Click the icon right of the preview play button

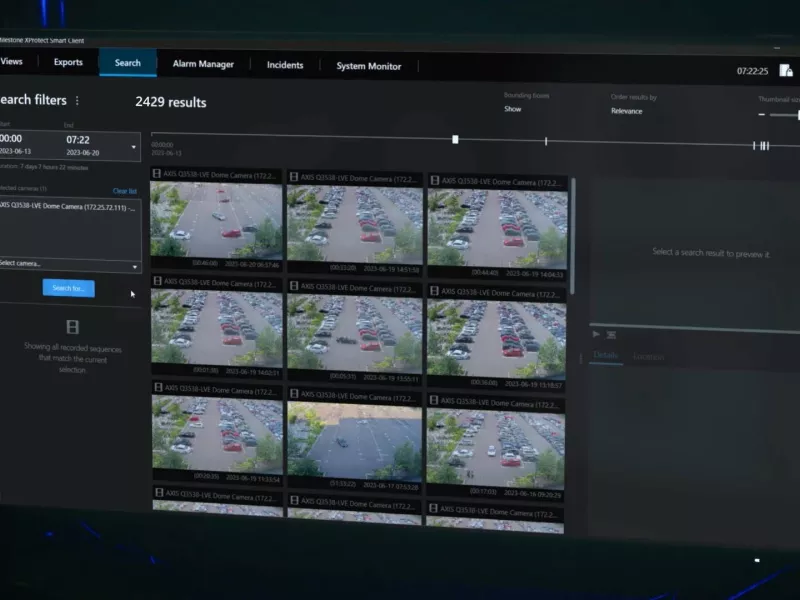pyautogui.click(x=611, y=335)
